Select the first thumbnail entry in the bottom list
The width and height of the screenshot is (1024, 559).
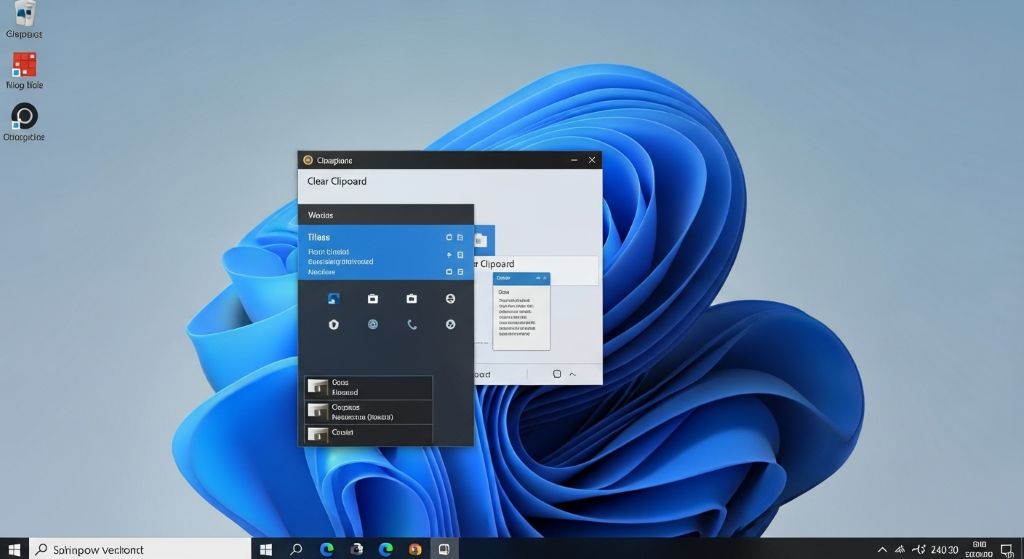click(368, 387)
